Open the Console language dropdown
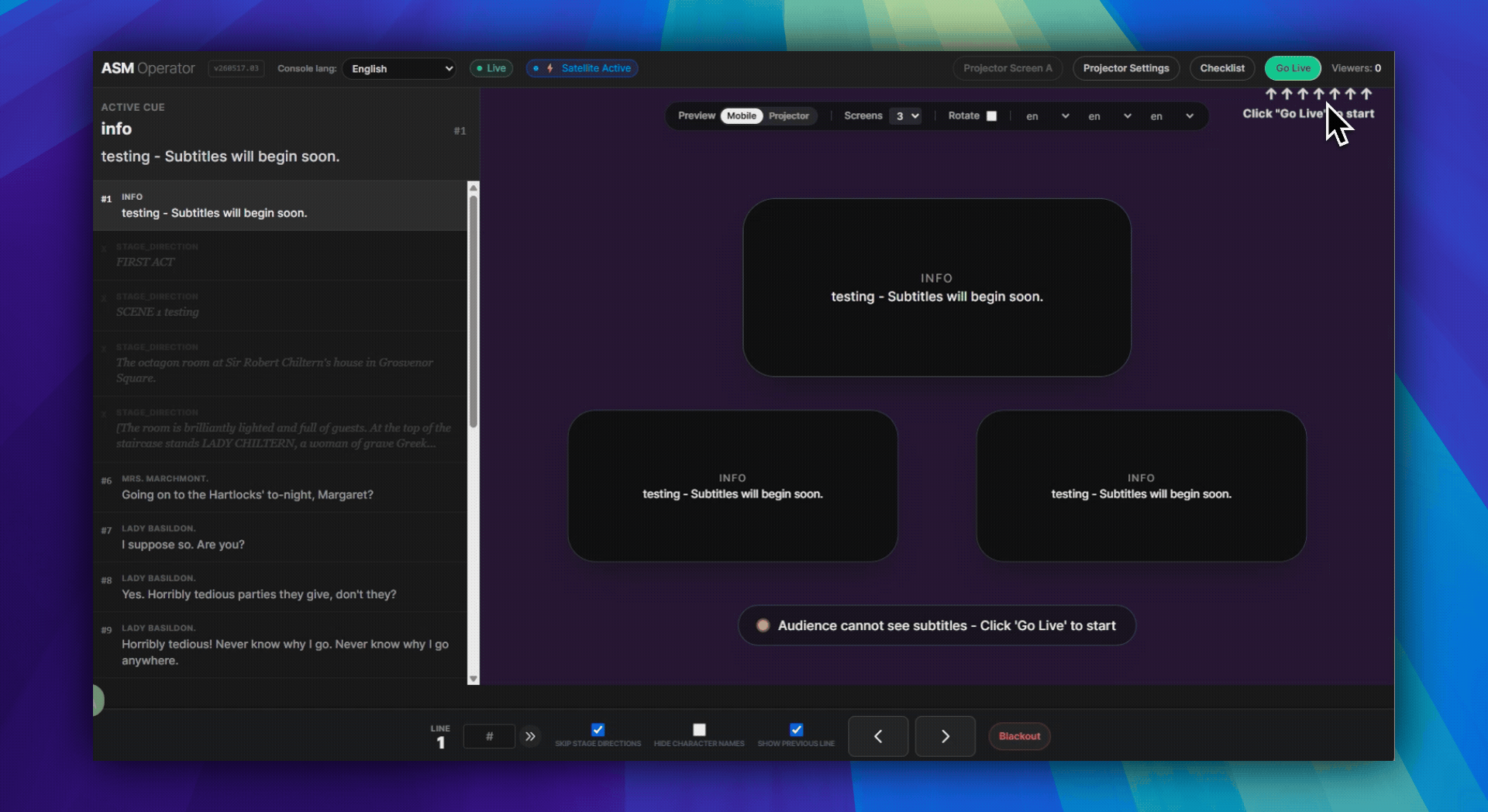This screenshot has width=1488, height=812. coord(400,68)
